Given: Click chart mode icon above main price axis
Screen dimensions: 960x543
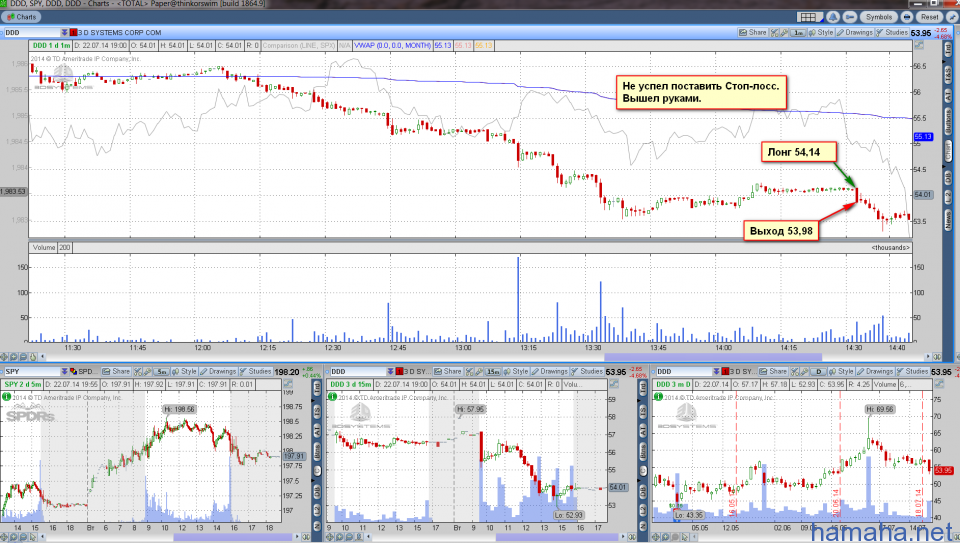Looking at the screenshot, I should click(919, 45).
